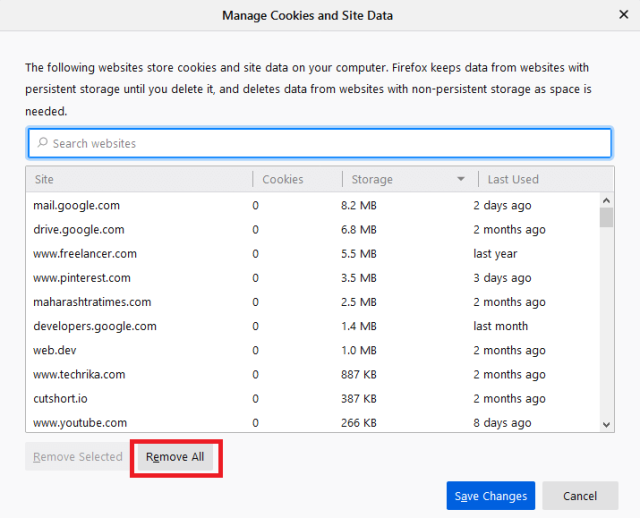The image size is (640, 518).
Task: Click the 1.0 MB storage value
Action: tap(359, 350)
